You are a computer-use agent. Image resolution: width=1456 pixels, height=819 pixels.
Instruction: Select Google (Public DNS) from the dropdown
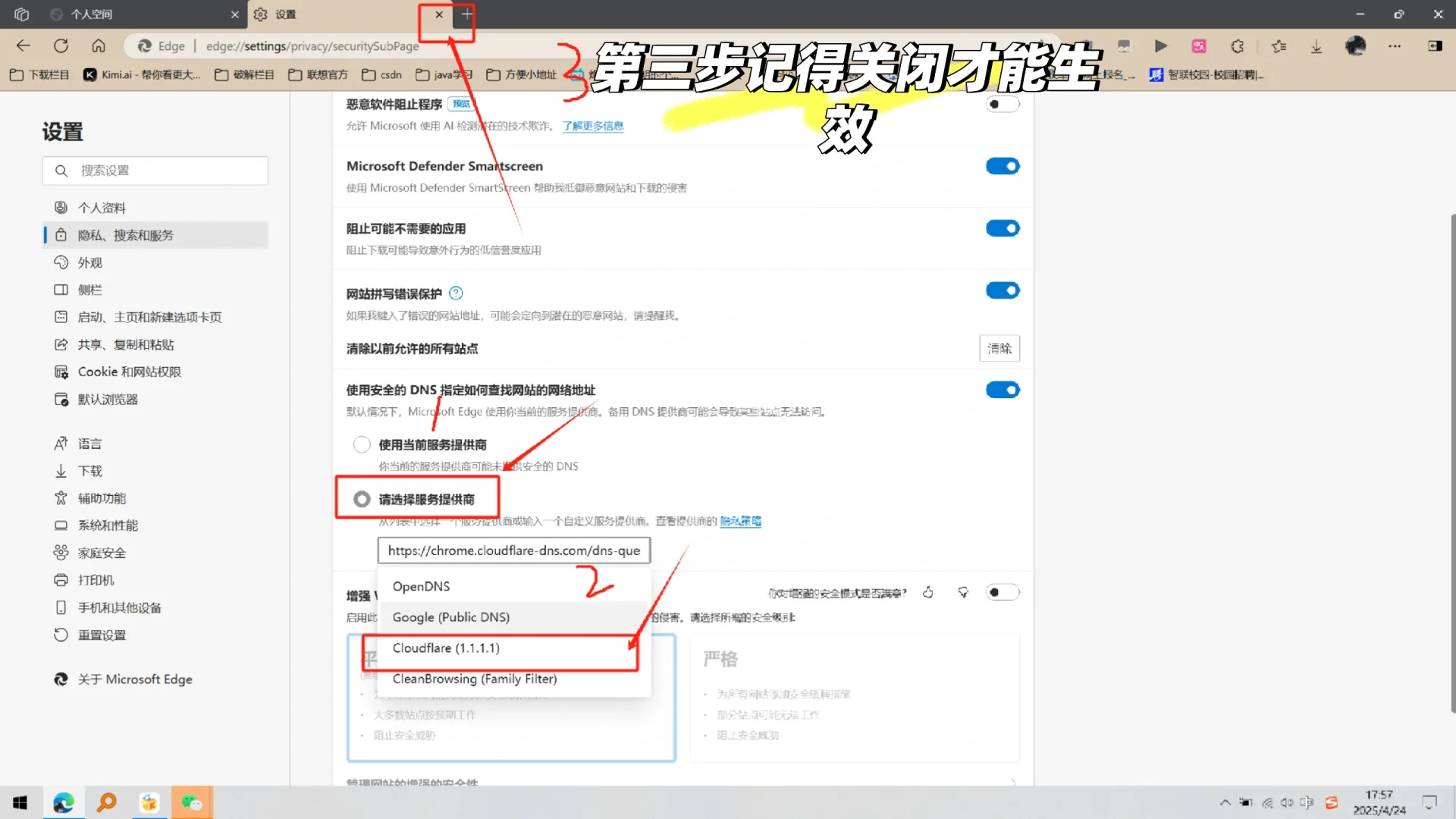point(450,617)
